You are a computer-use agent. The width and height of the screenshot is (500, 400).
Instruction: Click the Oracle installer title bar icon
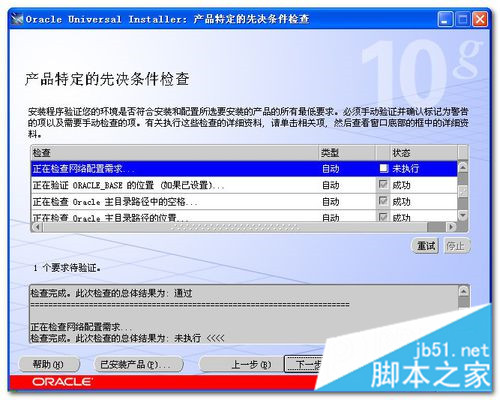point(17,19)
